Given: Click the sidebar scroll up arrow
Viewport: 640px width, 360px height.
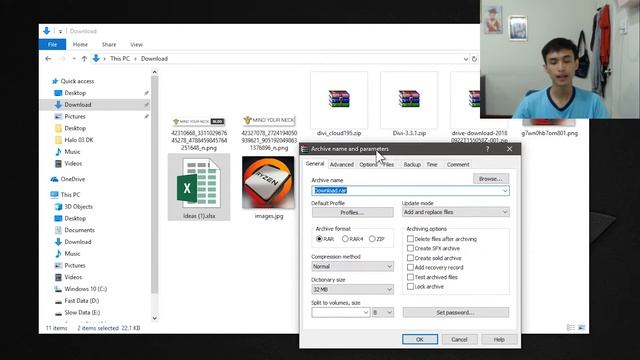Looking at the screenshot, I should pos(154,73).
